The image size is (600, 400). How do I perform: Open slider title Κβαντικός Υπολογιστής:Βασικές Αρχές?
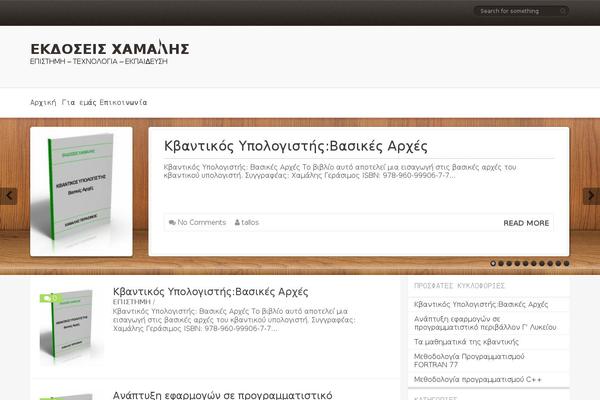pos(296,146)
